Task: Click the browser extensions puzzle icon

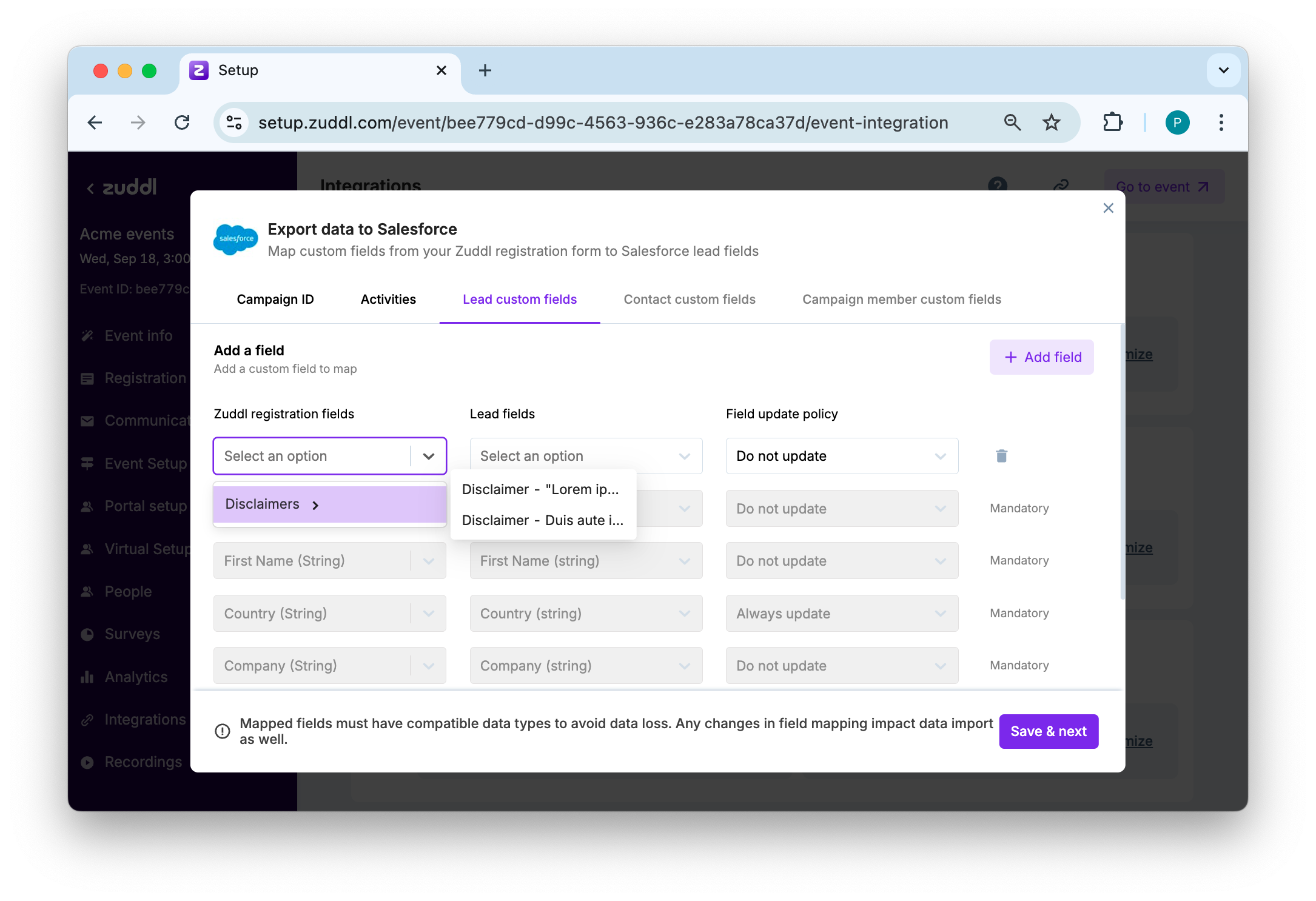Action: (1112, 122)
